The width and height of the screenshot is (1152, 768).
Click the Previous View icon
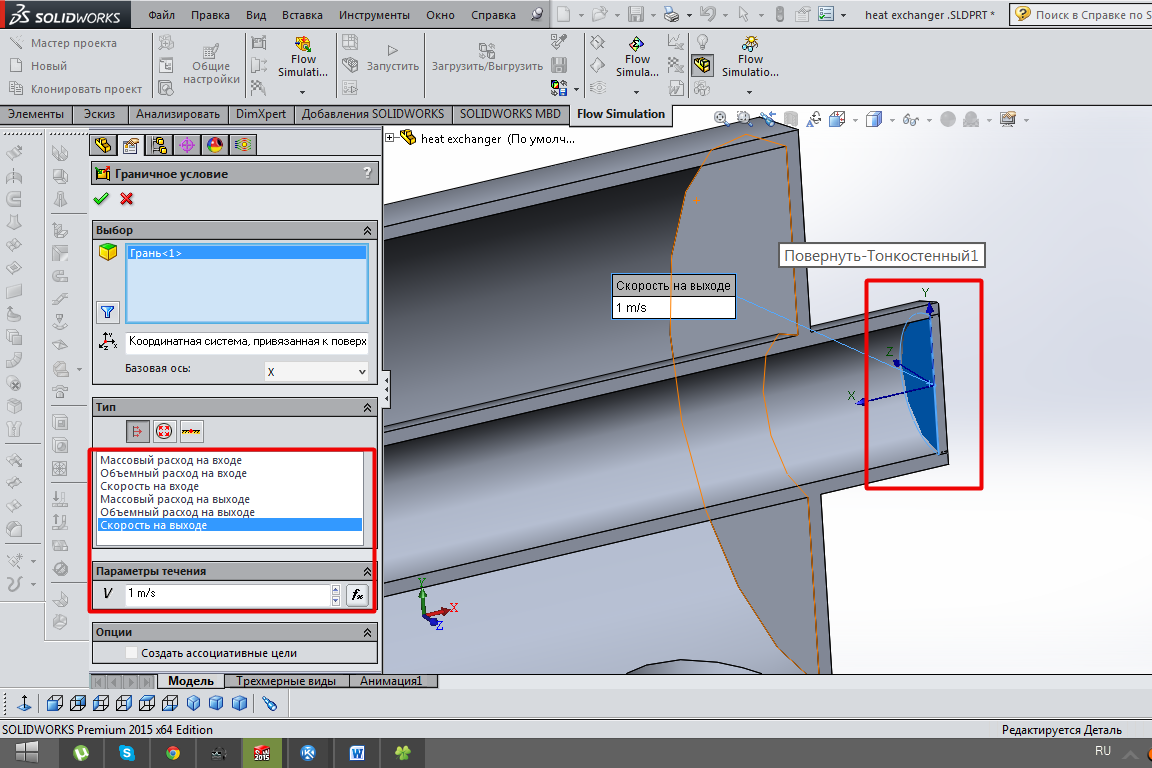[x=768, y=118]
